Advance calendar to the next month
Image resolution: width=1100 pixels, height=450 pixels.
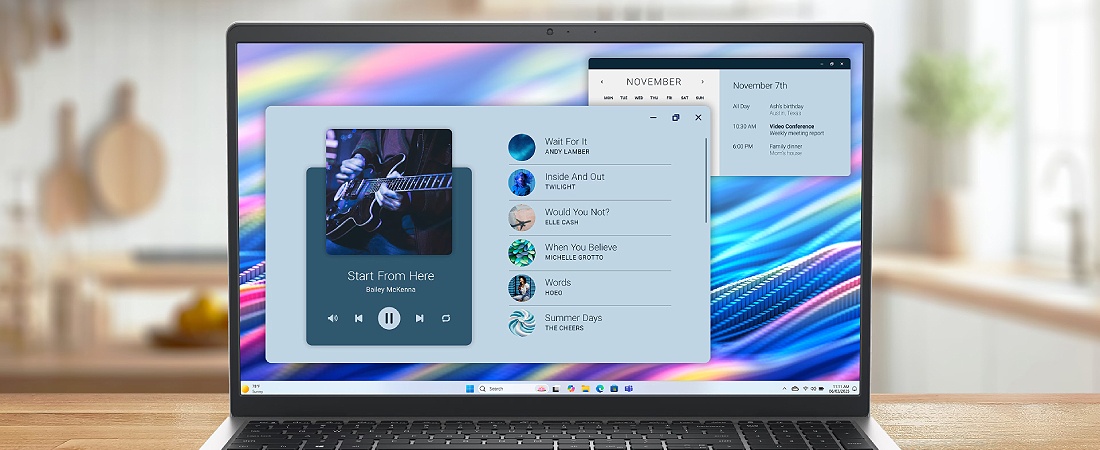pos(703,82)
